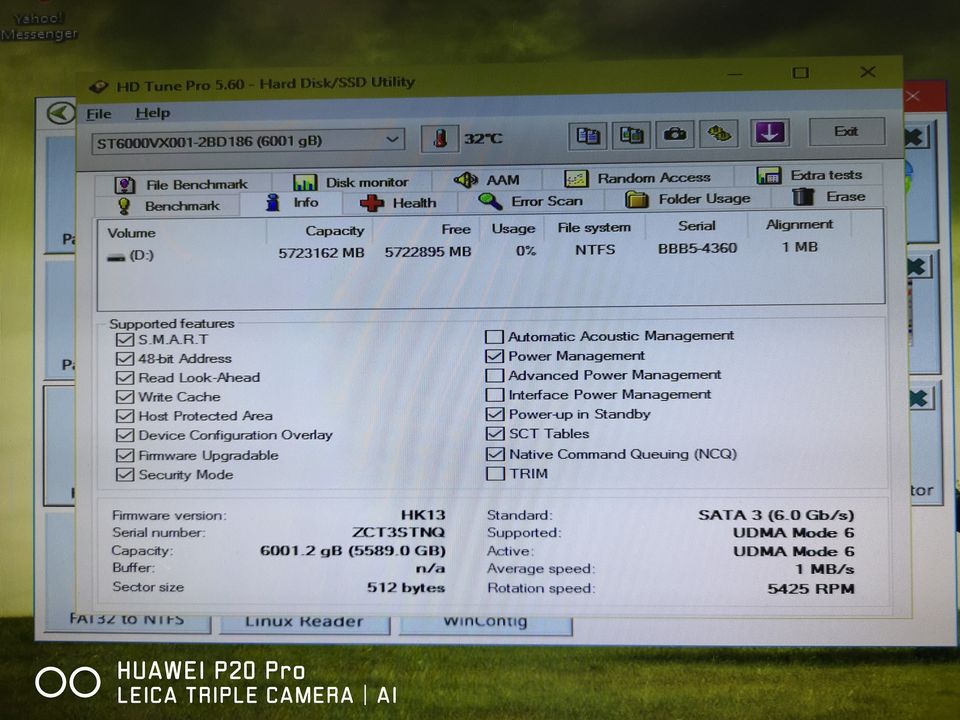
Task: Click the copy screenshot image icon
Action: click(x=631, y=135)
